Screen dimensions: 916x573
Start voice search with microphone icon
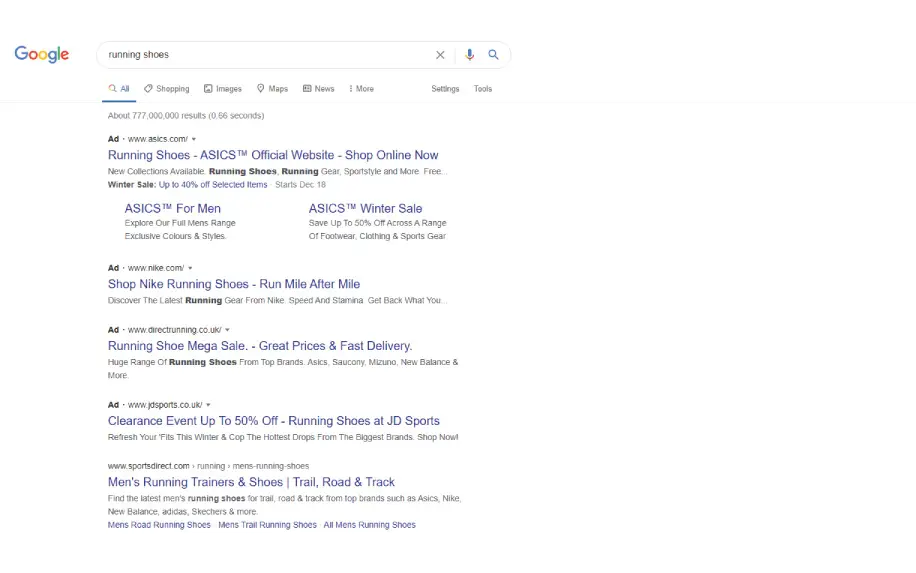coord(469,55)
